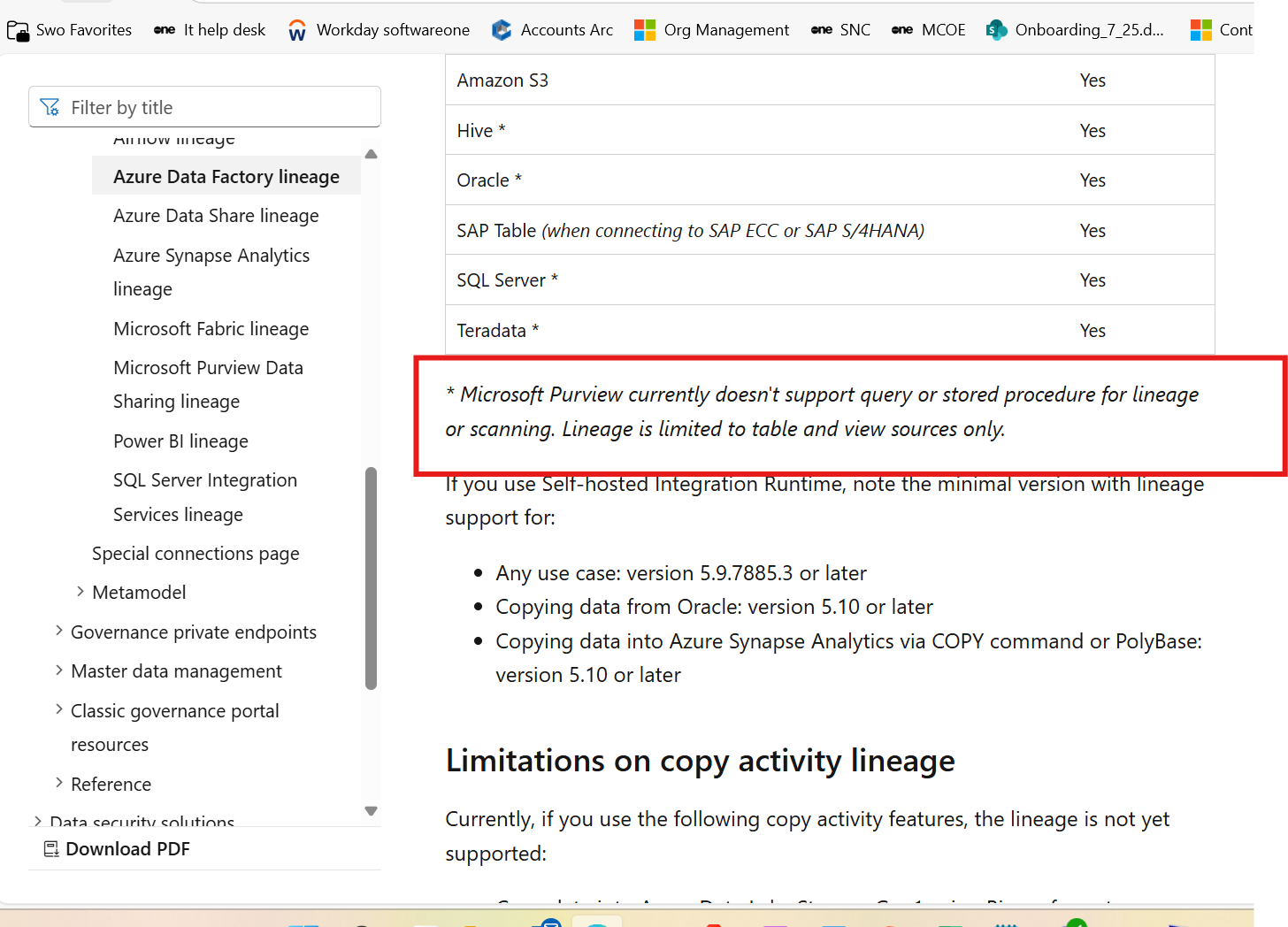Click 'Any use case: version 5.9.7885.3' bullet
The width and height of the screenshot is (1288, 927).
681,573
